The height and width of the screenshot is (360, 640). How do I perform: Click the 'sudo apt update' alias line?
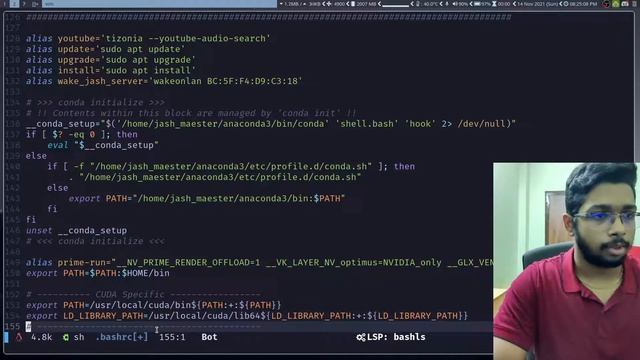(105, 49)
